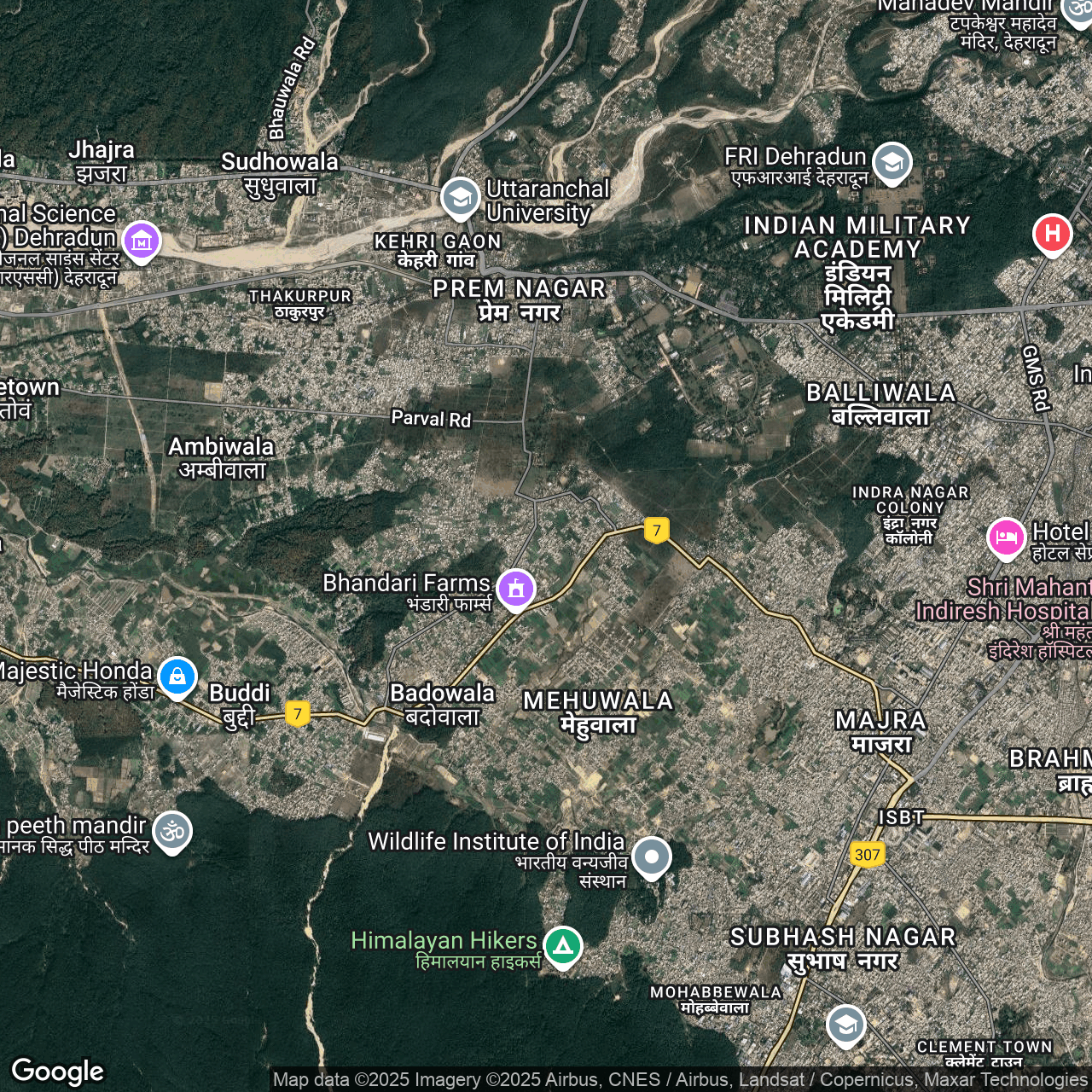
Task: Select the Parval Rd road label
Action: coord(431,418)
